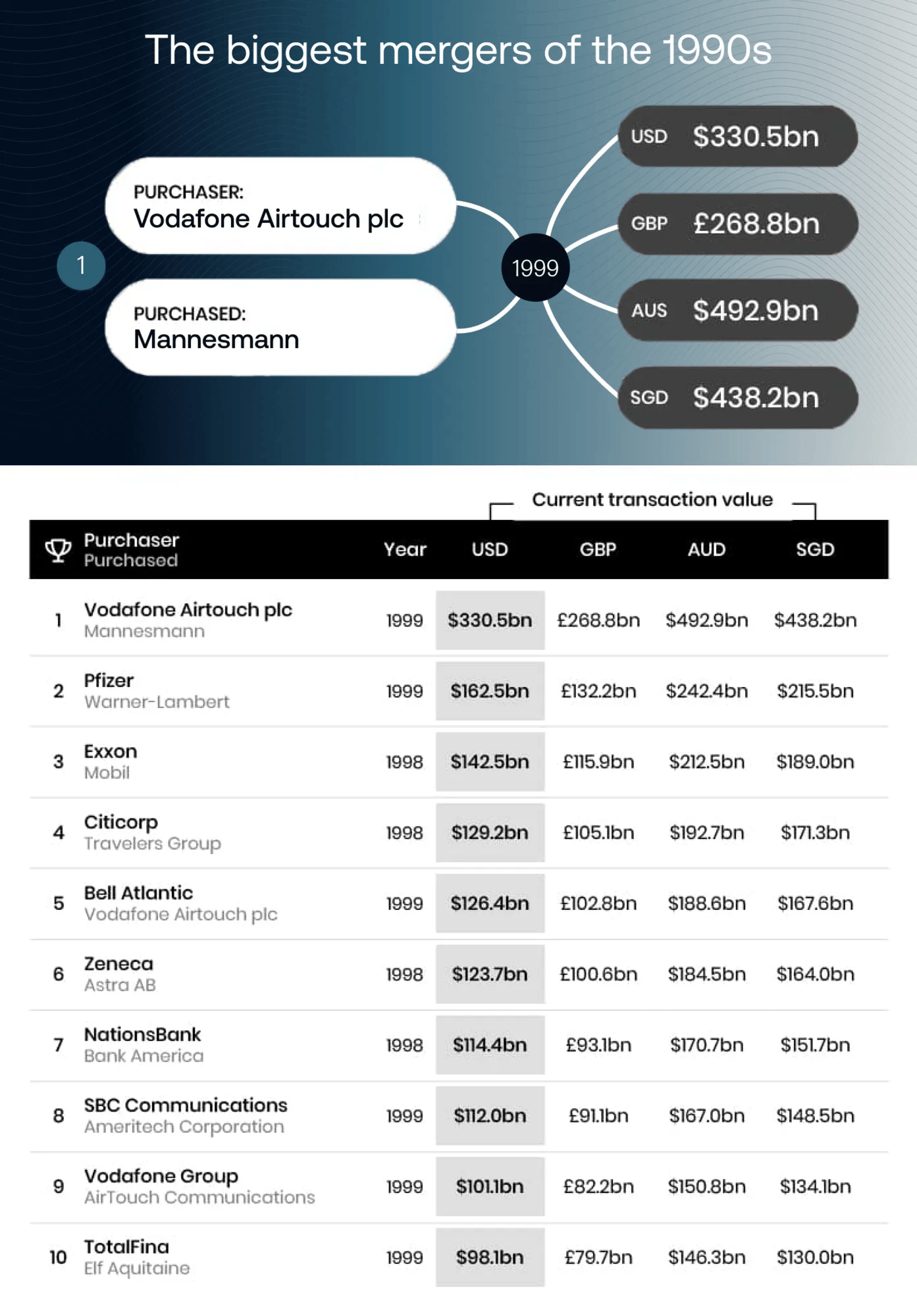The height and width of the screenshot is (1316, 917).
Task: Click the Purchased Mannesmann bubble
Action: [280, 327]
